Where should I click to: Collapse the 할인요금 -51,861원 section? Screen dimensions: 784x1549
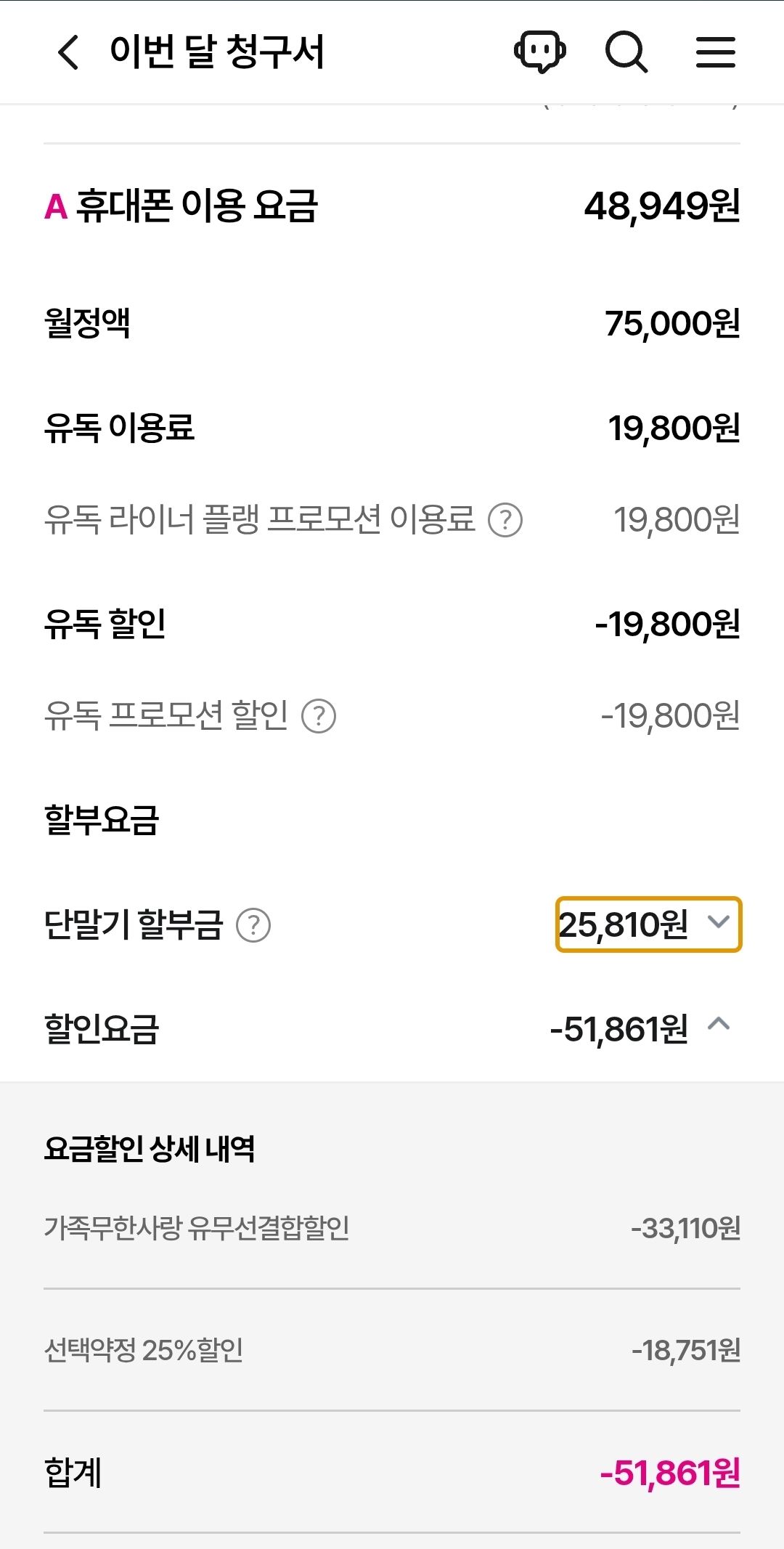pyautogui.click(x=718, y=1025)
